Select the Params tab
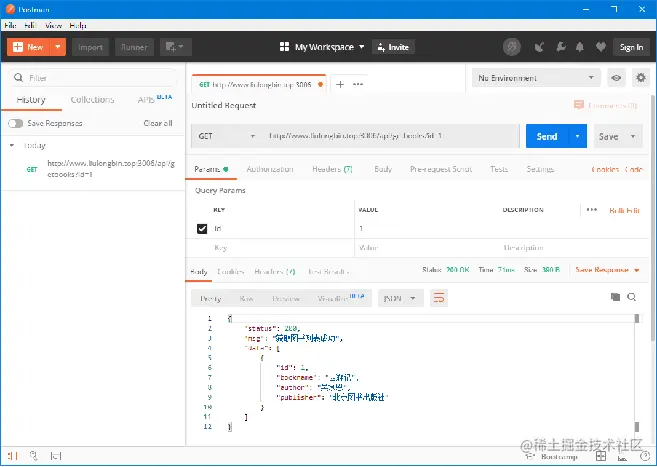Viewport: 657px width, 467px height. click(x=211, y=169)
